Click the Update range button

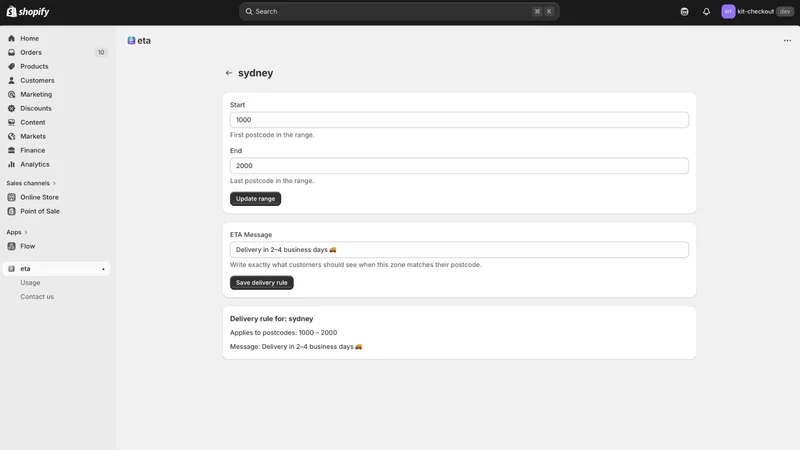tap(255, 198)
